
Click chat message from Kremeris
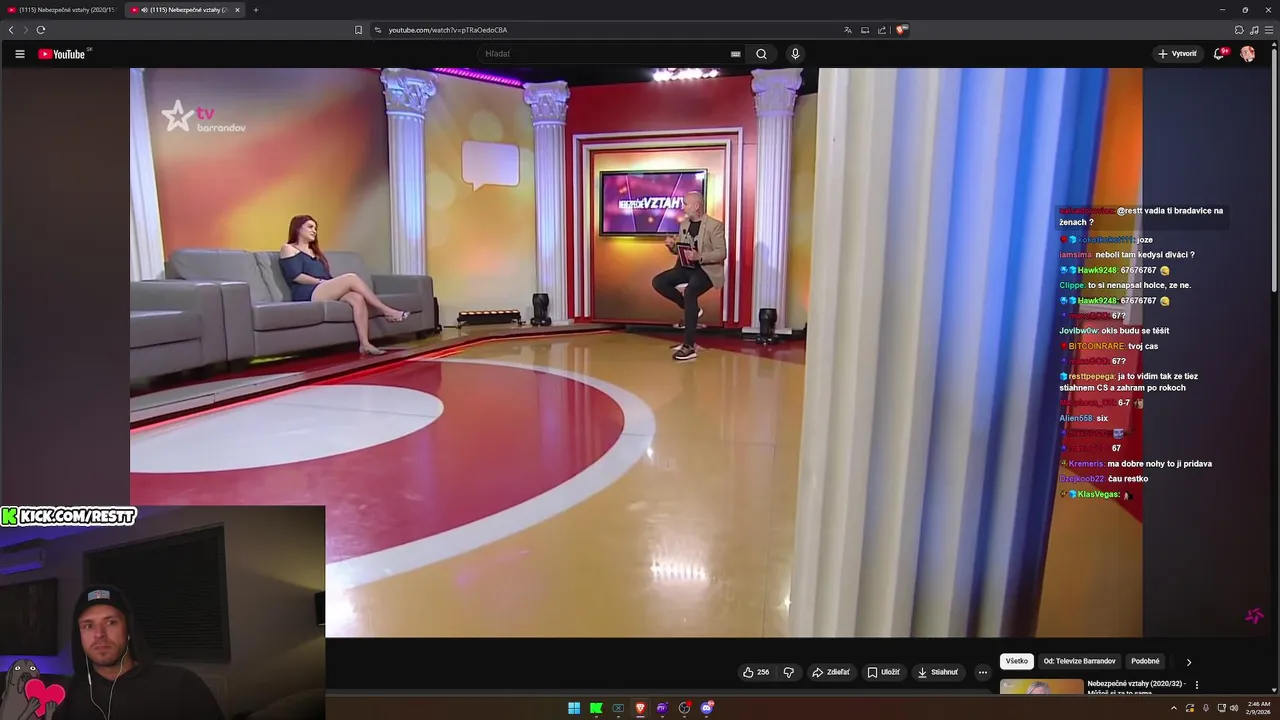coord(1136,464)
